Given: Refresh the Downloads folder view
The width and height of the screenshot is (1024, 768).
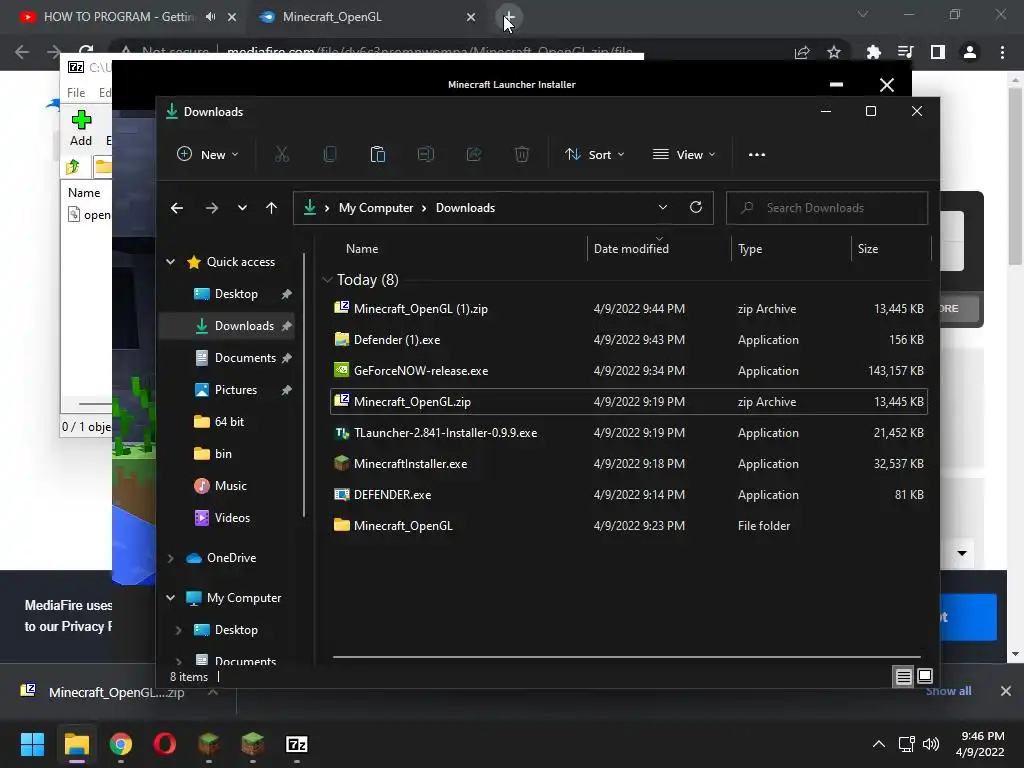Looking at the screenshot, I should [696, 208].
